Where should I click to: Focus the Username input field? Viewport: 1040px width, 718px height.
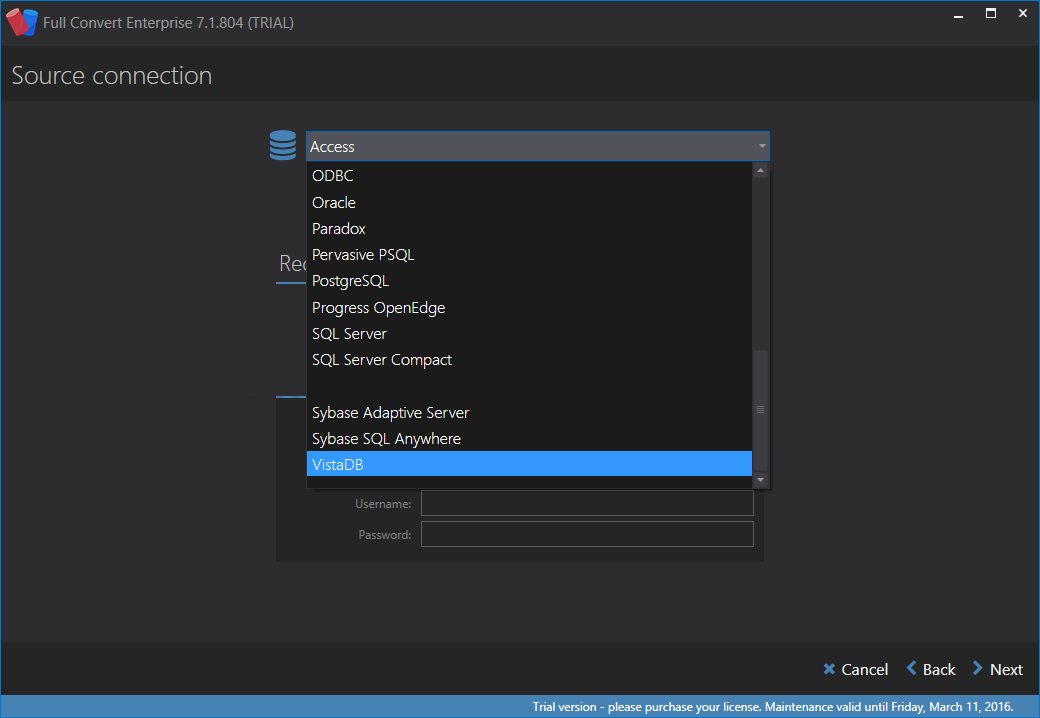tap(587, 503)
